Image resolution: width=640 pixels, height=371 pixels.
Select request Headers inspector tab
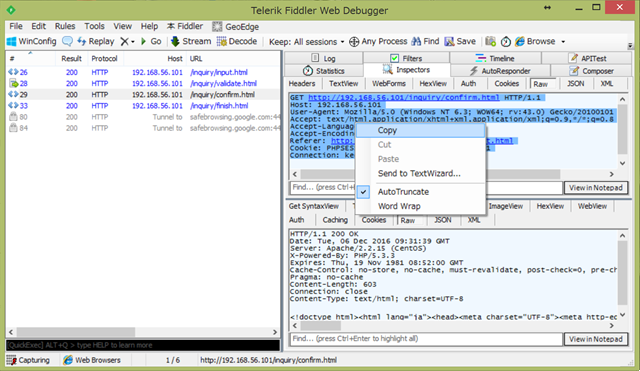tap(302, 84)
